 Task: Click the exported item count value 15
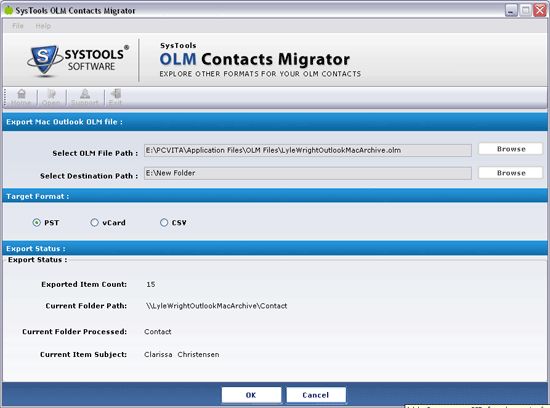pyautogui.click(x=151, y=284)
